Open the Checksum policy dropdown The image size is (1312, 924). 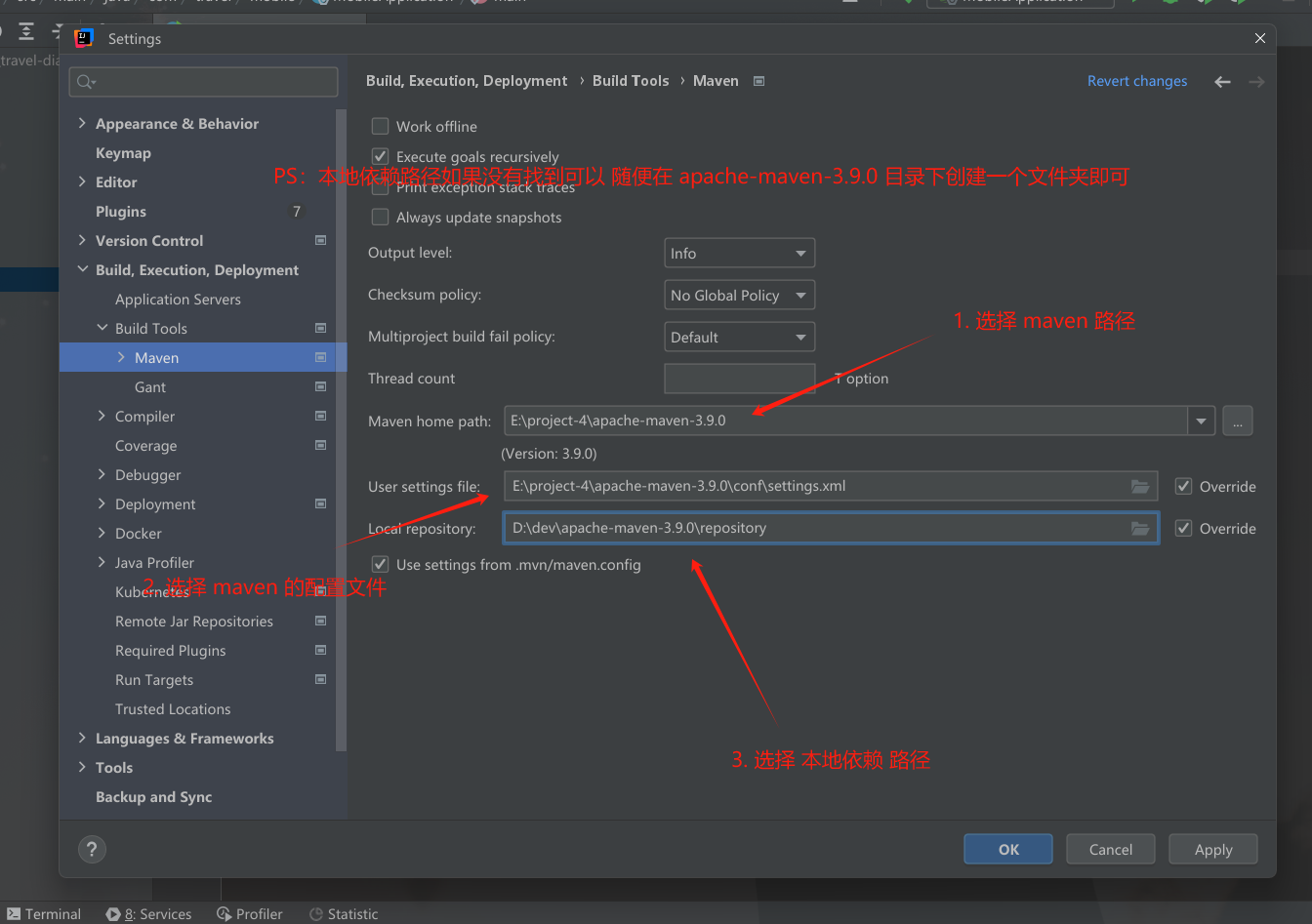coord(739,295)
